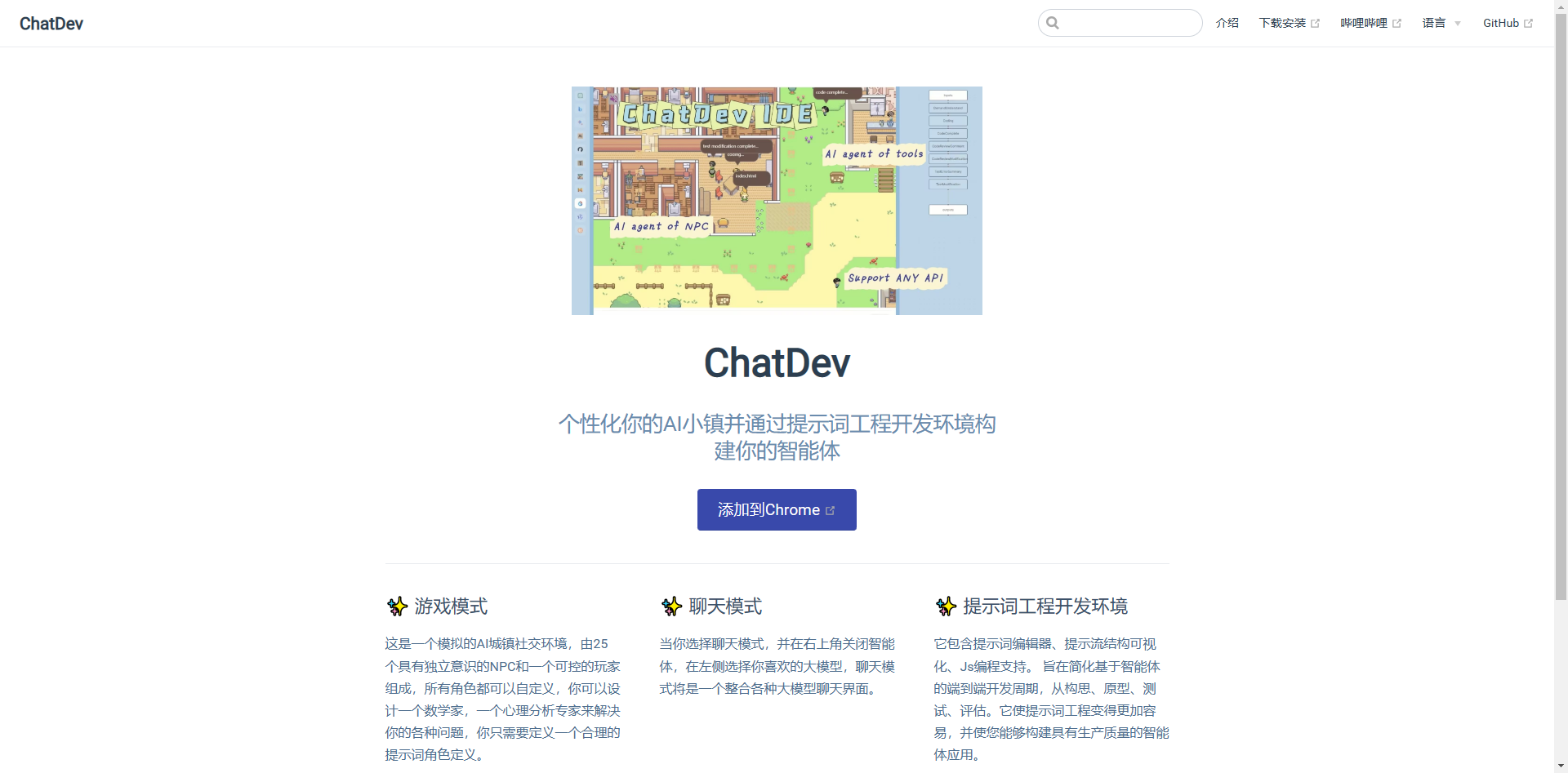
Task: Click the sparkle stars icon in the sidebar
Action: point(581,122)
